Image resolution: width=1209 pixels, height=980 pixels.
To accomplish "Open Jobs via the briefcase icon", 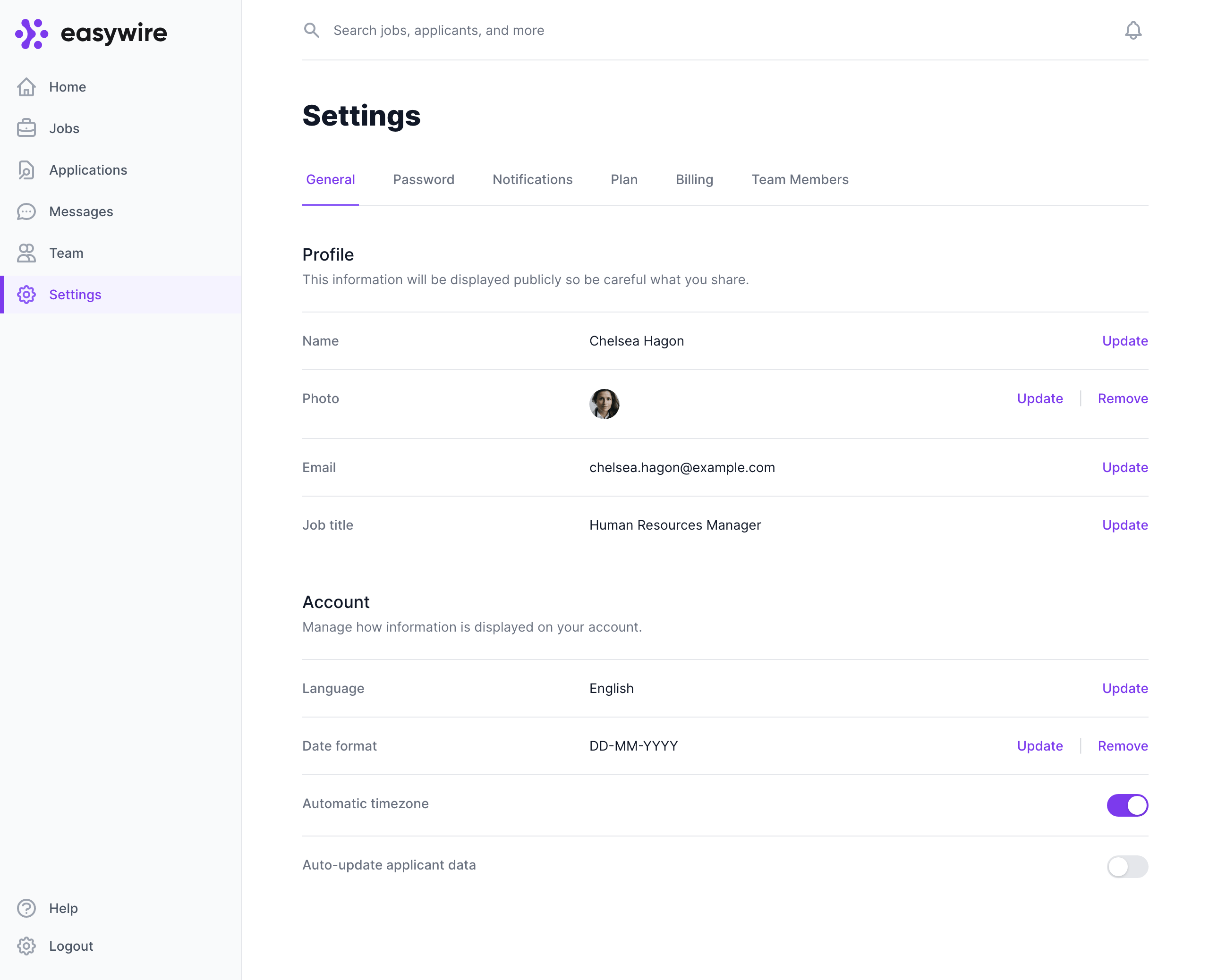I will pyautogui.click(x=26, y=128).
